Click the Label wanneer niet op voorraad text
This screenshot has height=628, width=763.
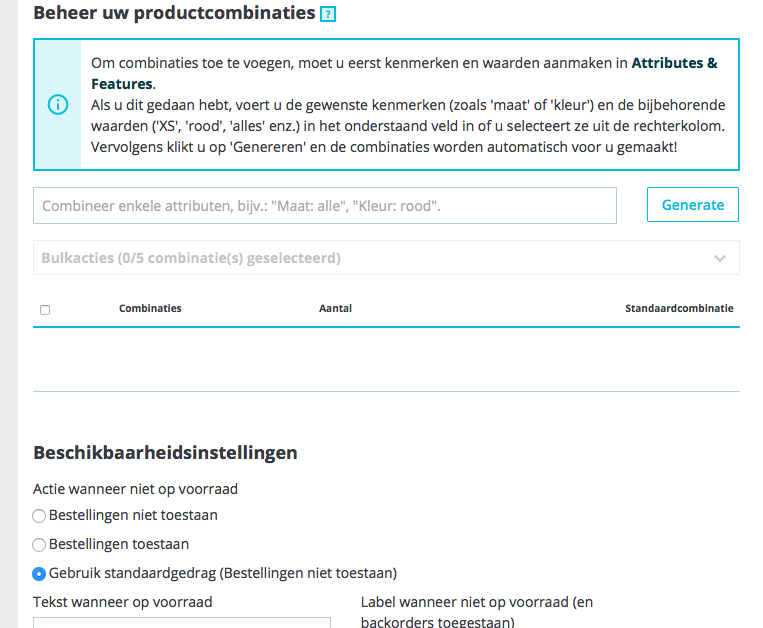[477, 612]
